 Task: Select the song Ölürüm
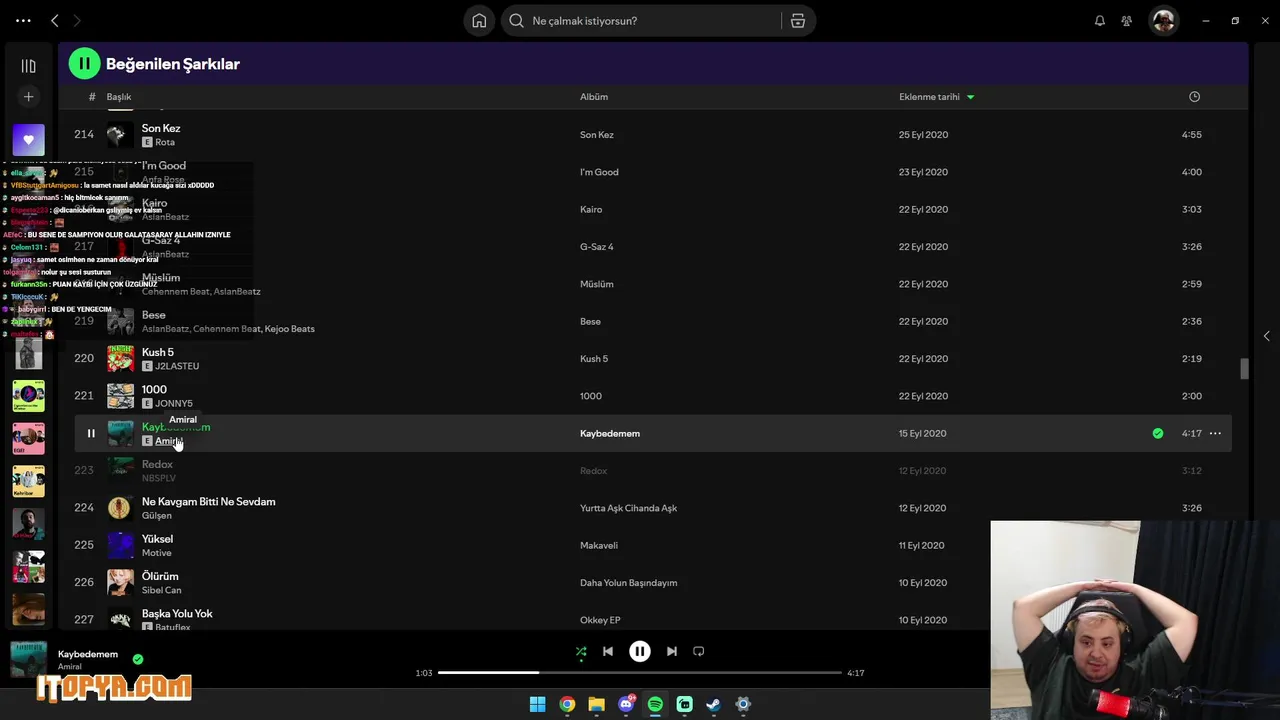click(160, 577)
